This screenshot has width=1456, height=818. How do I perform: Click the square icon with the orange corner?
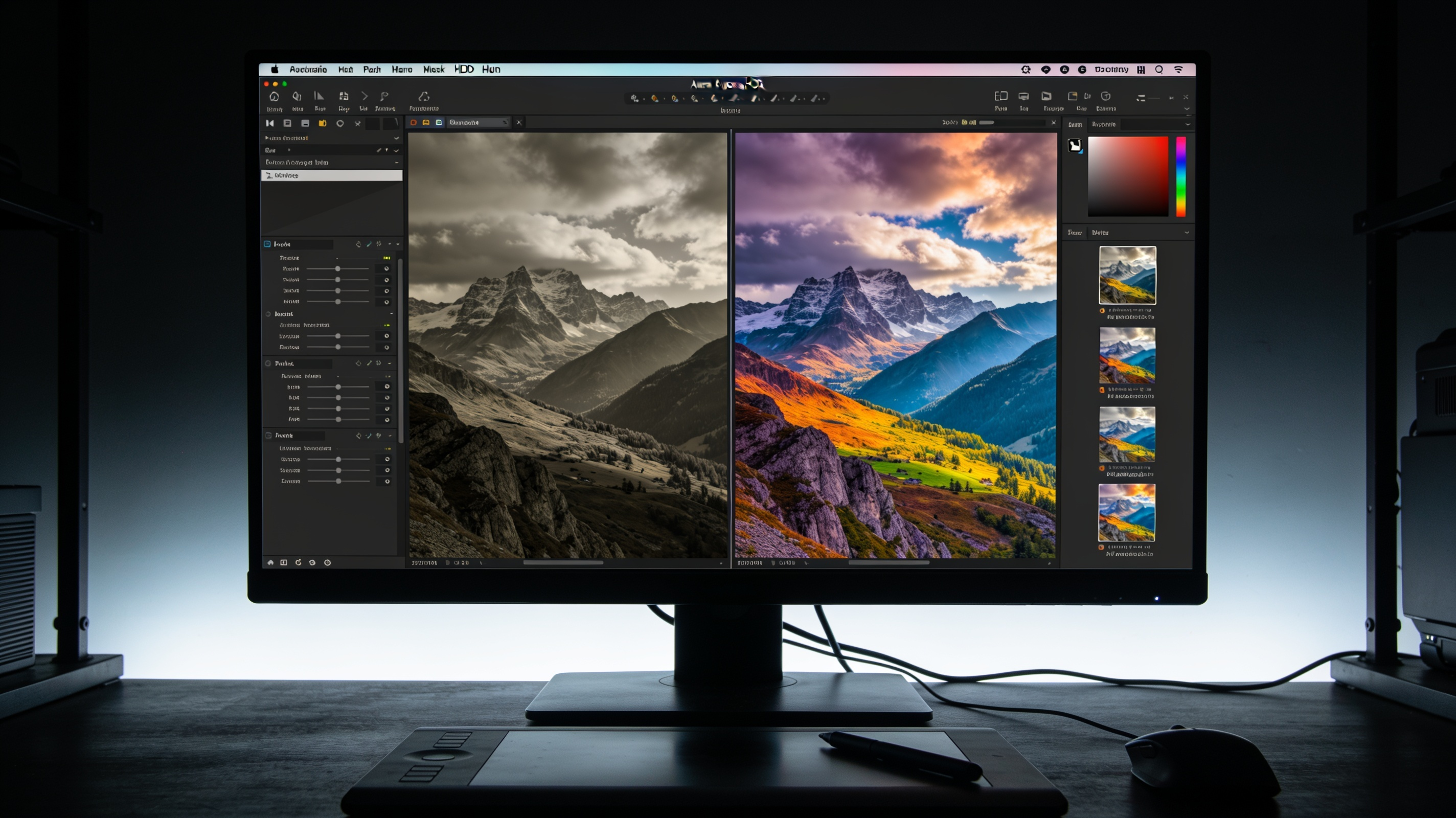pyautogui.click(x=1072, y=96)
